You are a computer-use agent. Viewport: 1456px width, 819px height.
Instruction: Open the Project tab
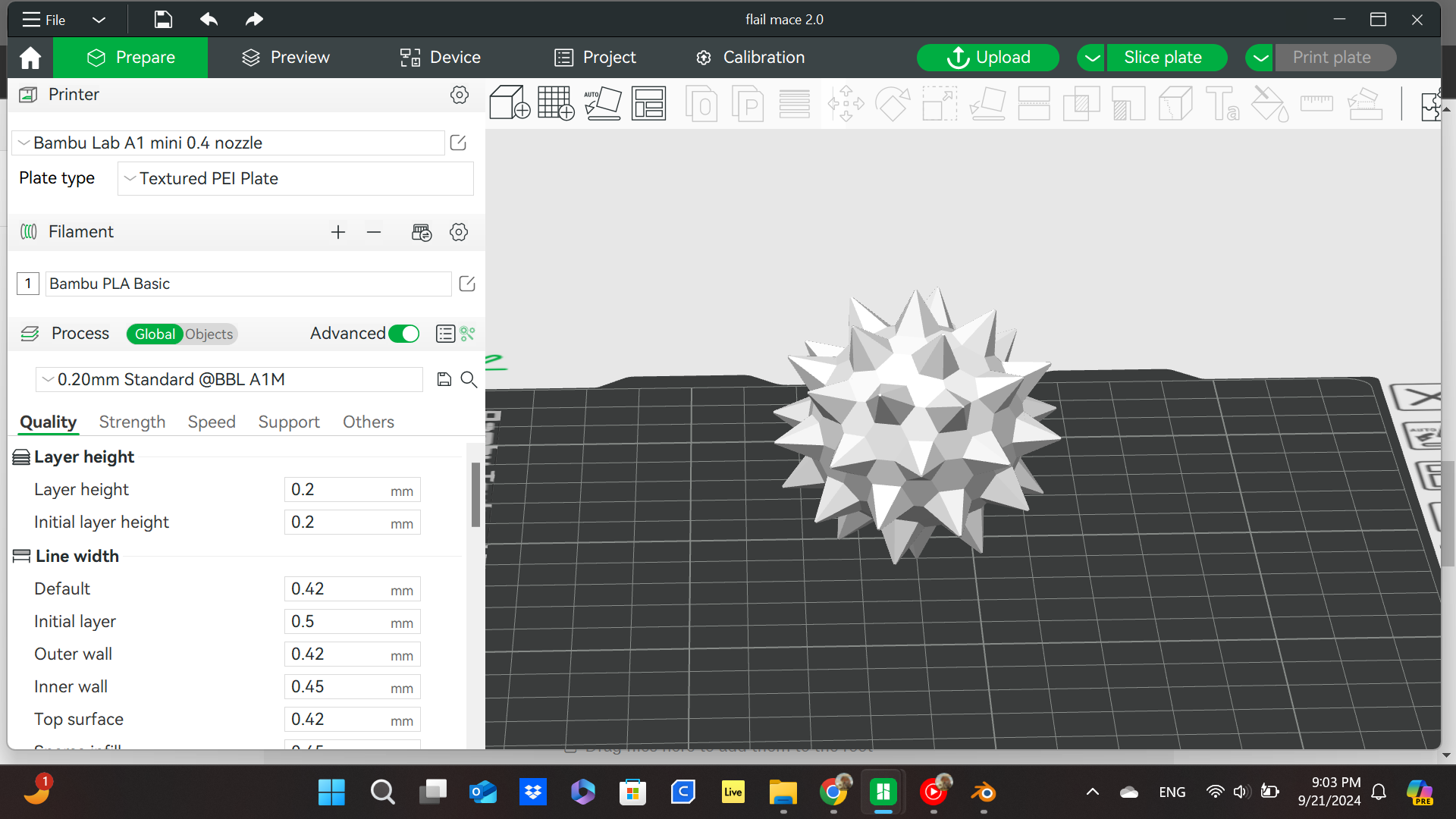[x=595, y=58]
